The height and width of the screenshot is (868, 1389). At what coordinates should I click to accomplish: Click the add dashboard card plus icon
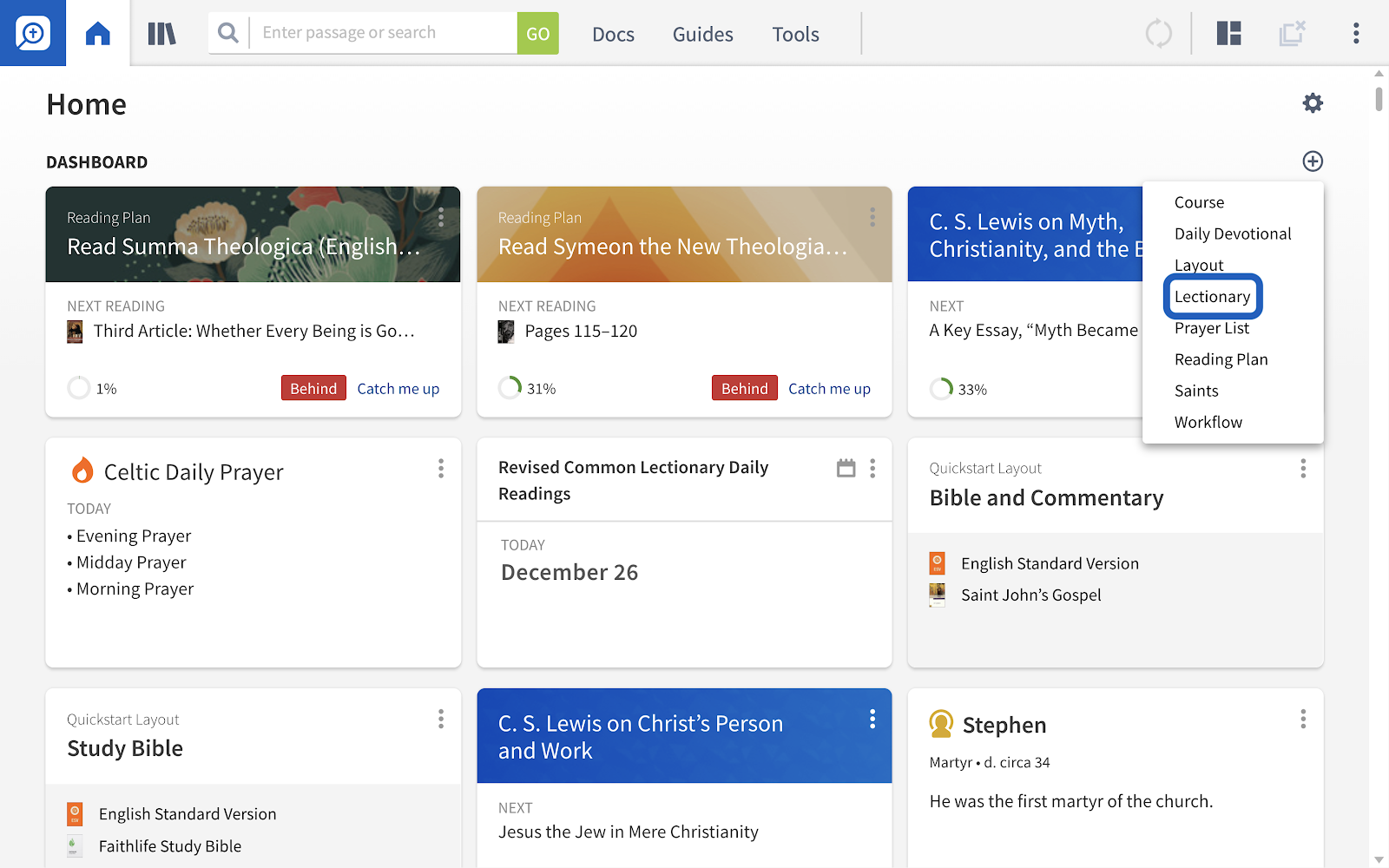click(1313, 161)
